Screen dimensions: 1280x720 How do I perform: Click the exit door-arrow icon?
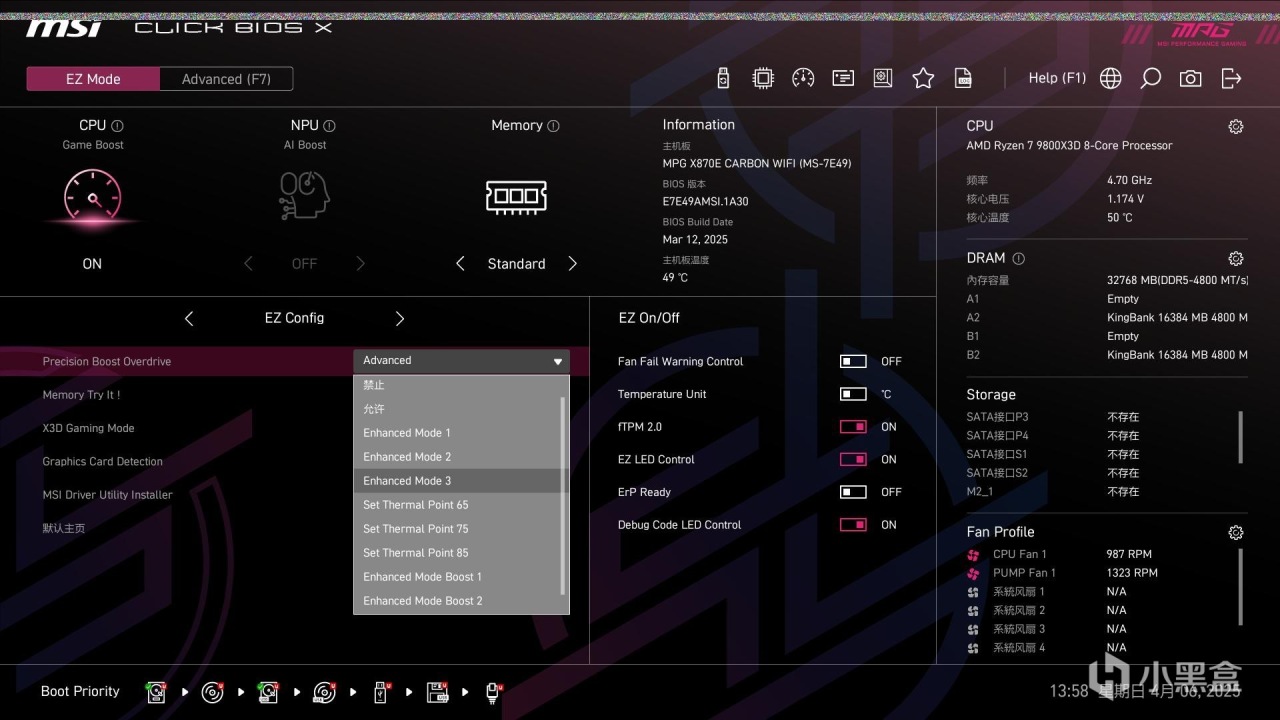(1231, 78)
